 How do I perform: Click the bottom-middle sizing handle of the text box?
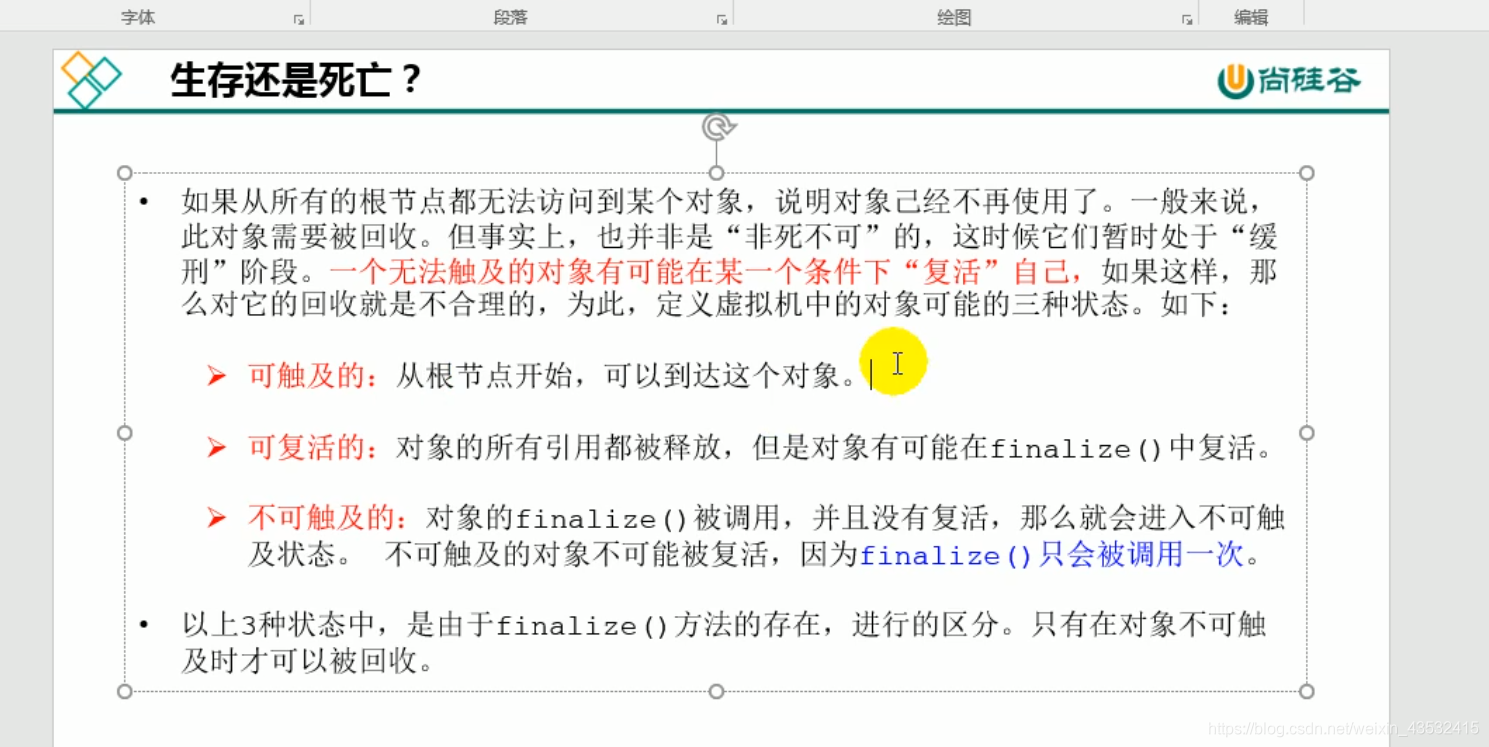click(716, 691)
